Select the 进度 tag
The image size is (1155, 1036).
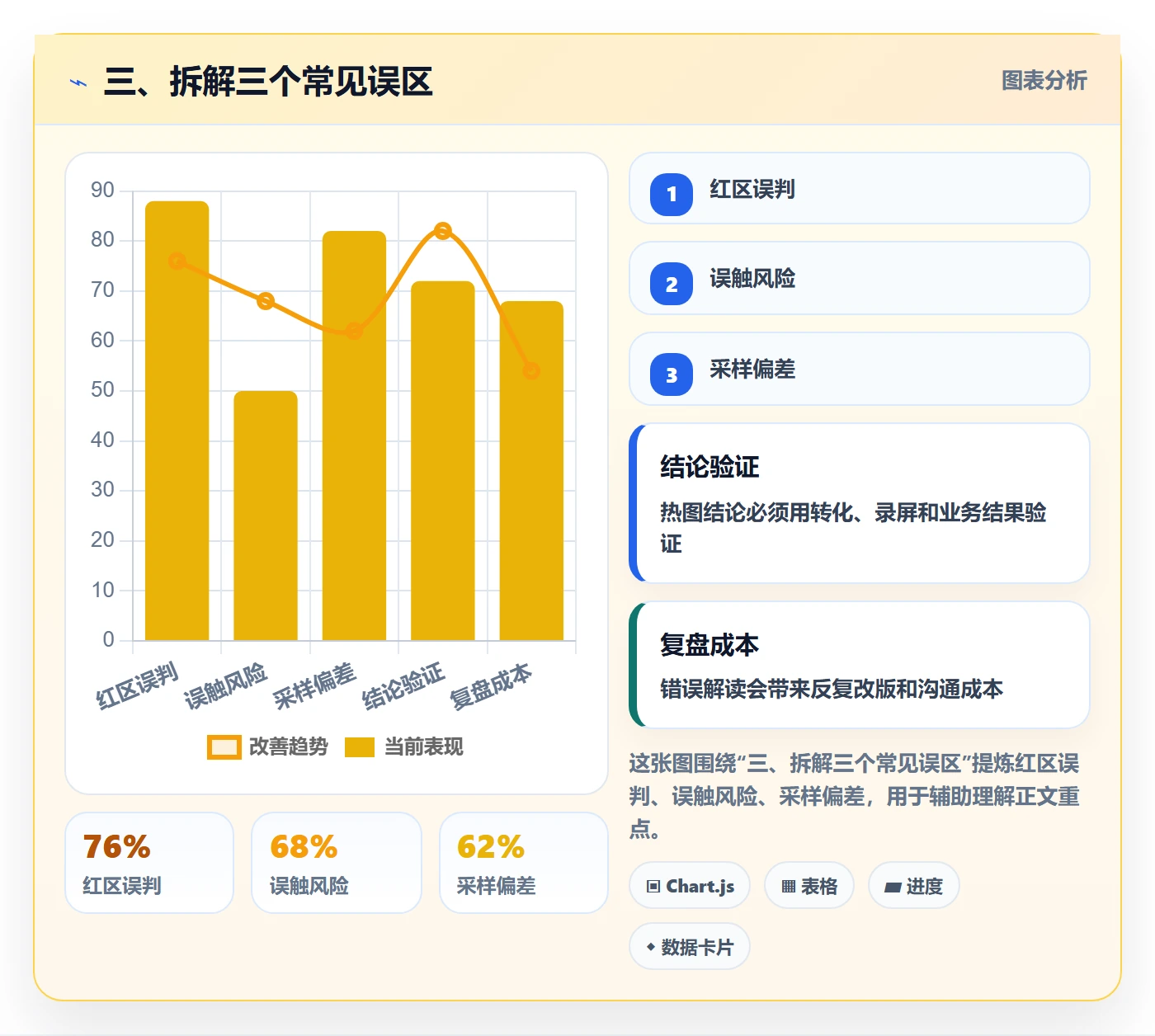coord(914,886)
